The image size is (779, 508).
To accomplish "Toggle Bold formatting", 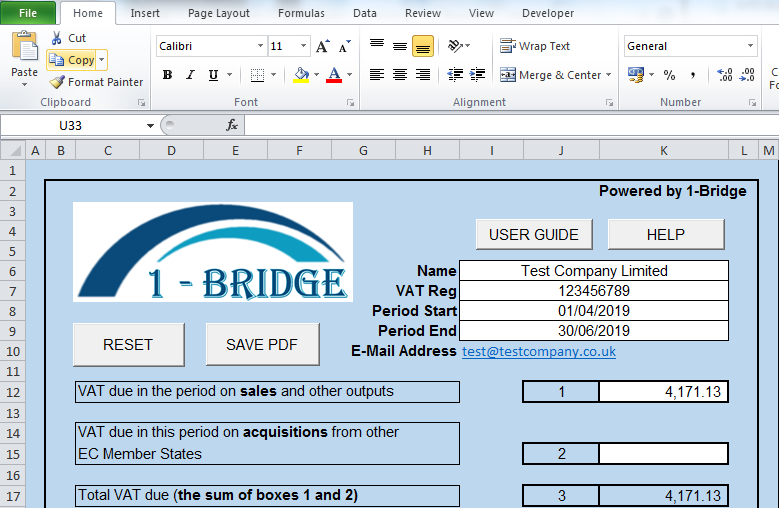I will (167, 75).
